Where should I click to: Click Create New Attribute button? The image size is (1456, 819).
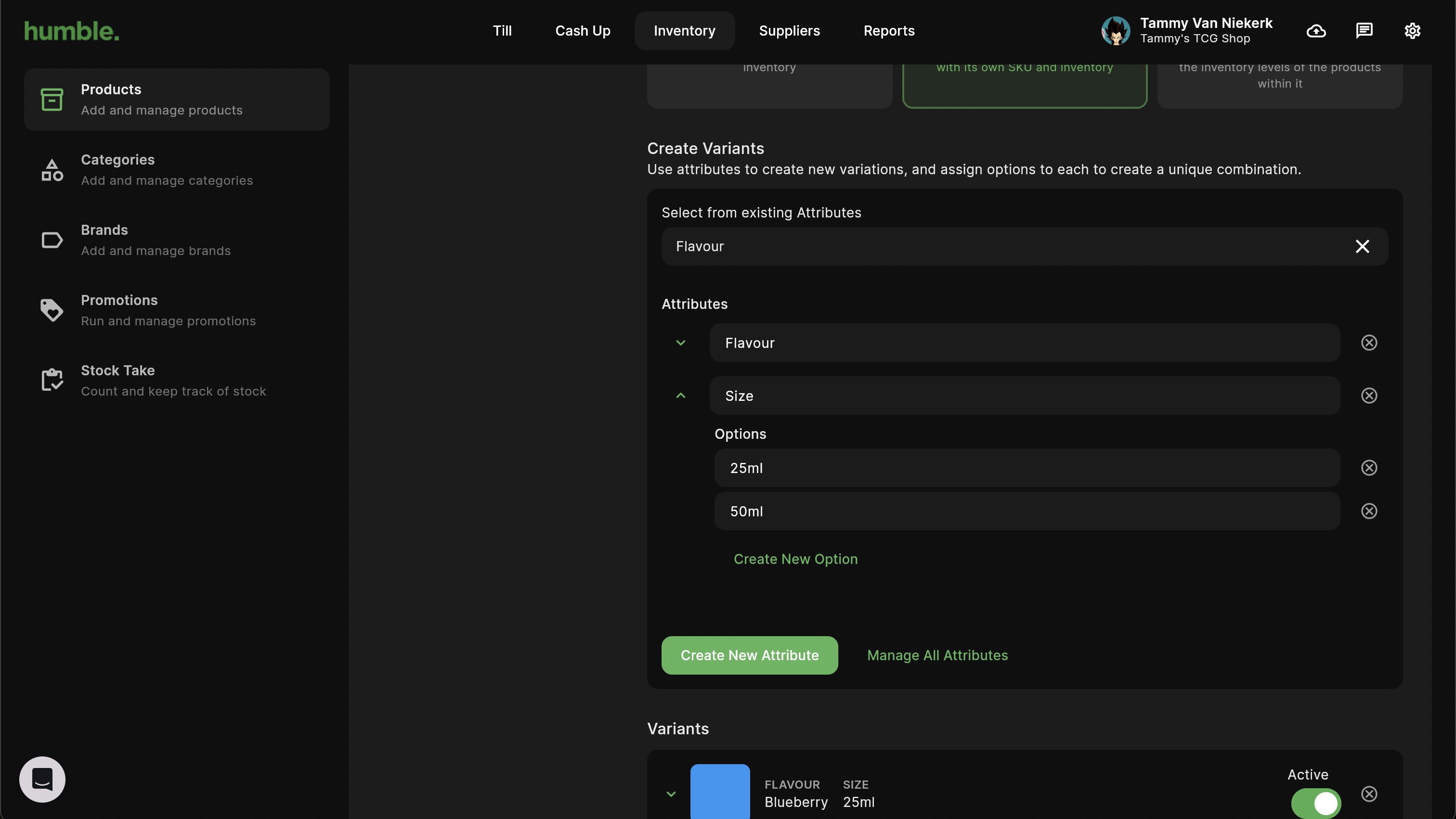click(x=749, y=655)
